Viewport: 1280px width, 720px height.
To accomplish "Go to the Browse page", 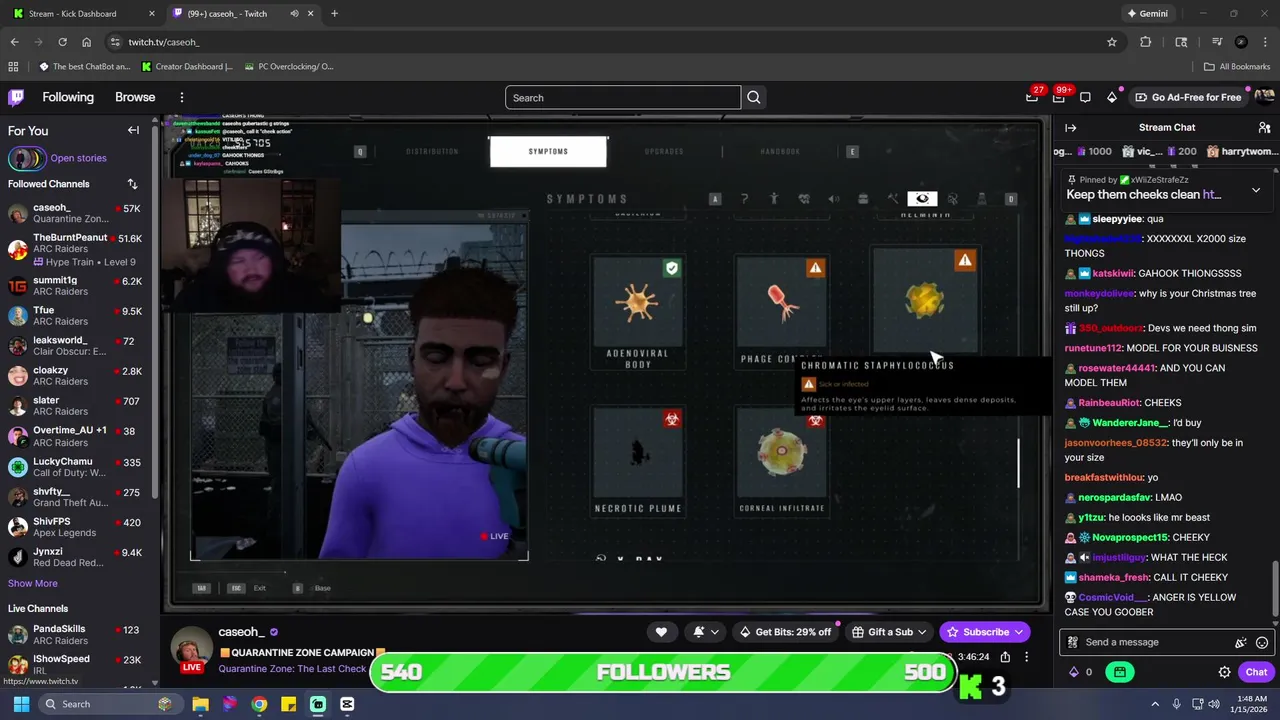I will tap(135, 97).
